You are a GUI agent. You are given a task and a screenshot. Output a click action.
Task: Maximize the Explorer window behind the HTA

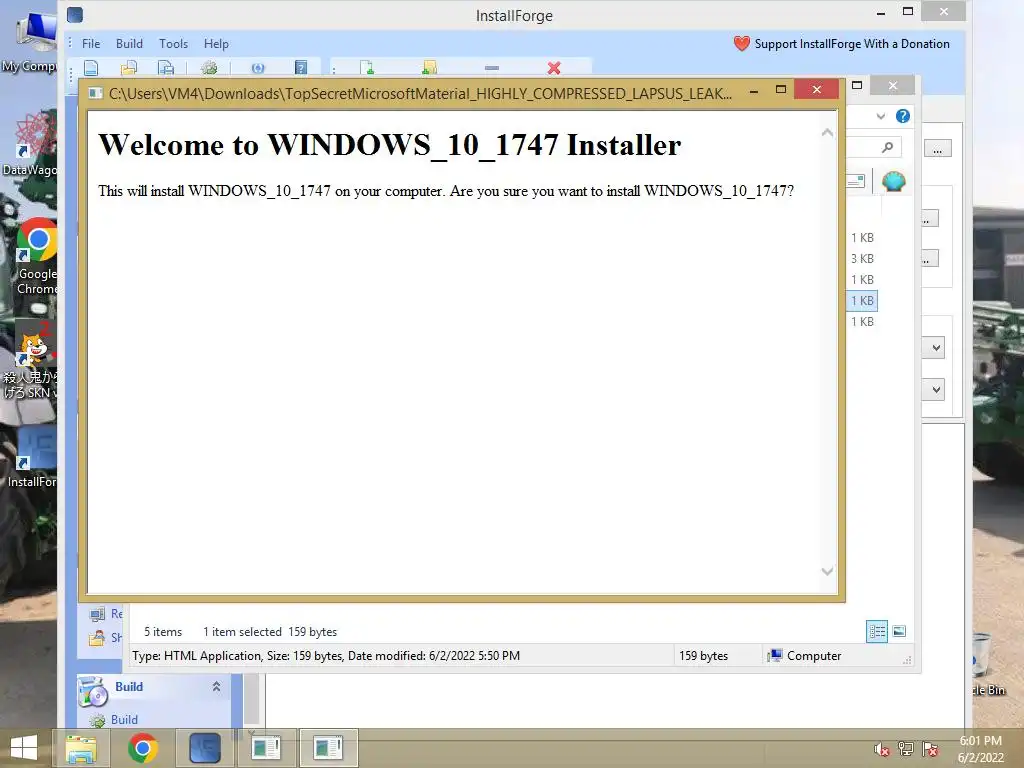[857, 85]
